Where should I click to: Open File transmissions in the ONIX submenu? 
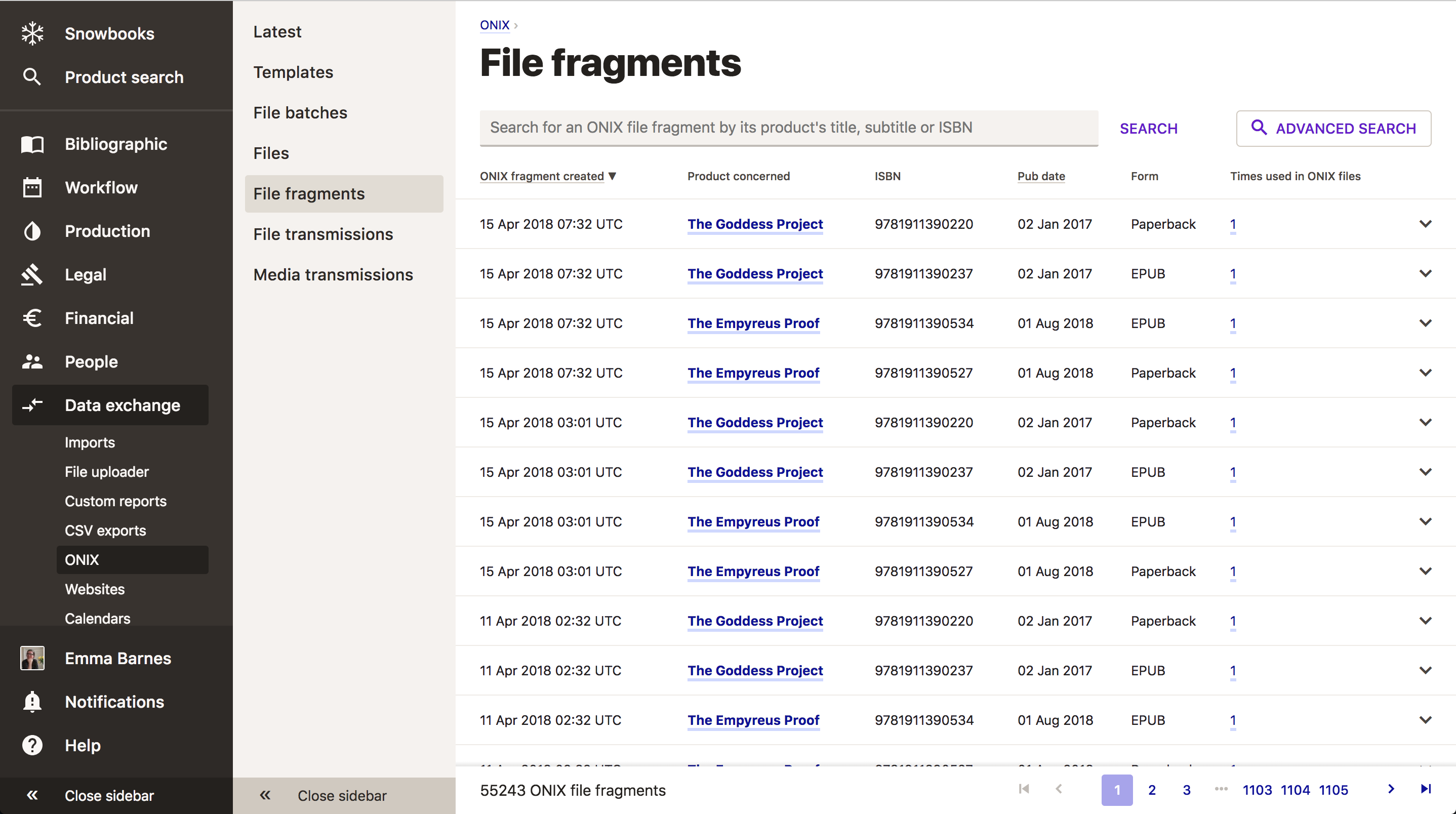[x=322, y=234]
